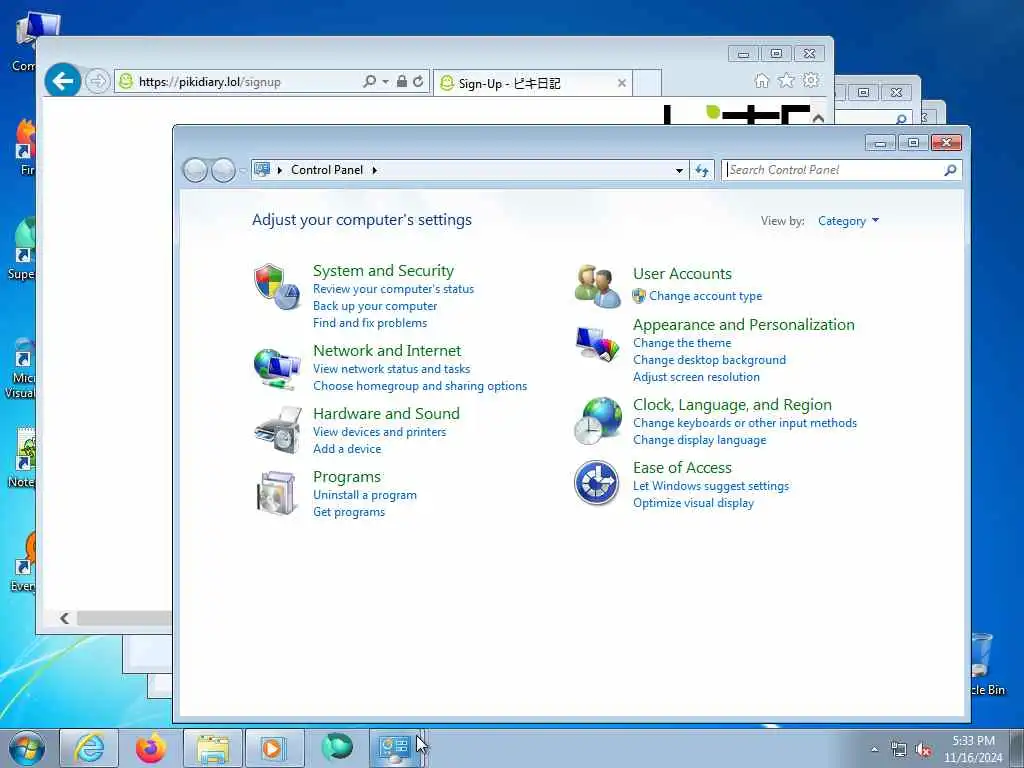Open Network and Internet globe icon
The image size is (1024, 768).
pos(277,368)
